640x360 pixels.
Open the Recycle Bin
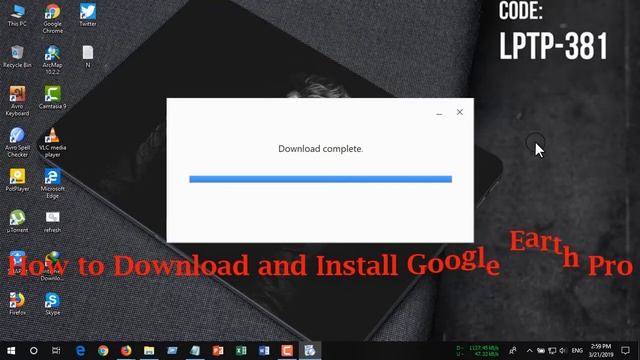(17, 57)
